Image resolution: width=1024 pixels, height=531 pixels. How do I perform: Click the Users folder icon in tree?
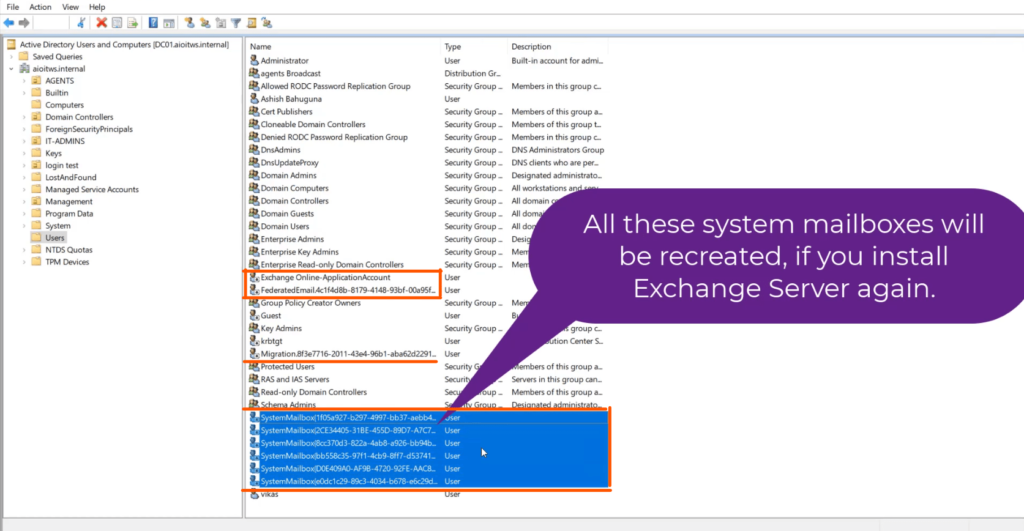click(x=37, y=238)
